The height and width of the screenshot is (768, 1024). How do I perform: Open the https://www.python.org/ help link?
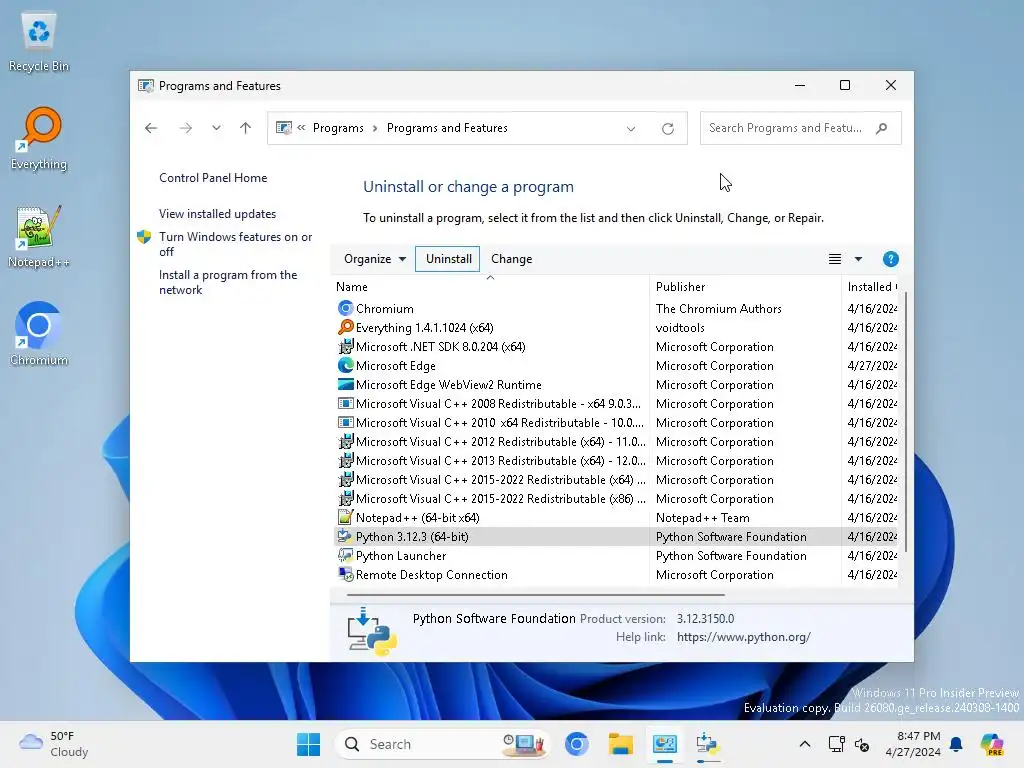744,637
